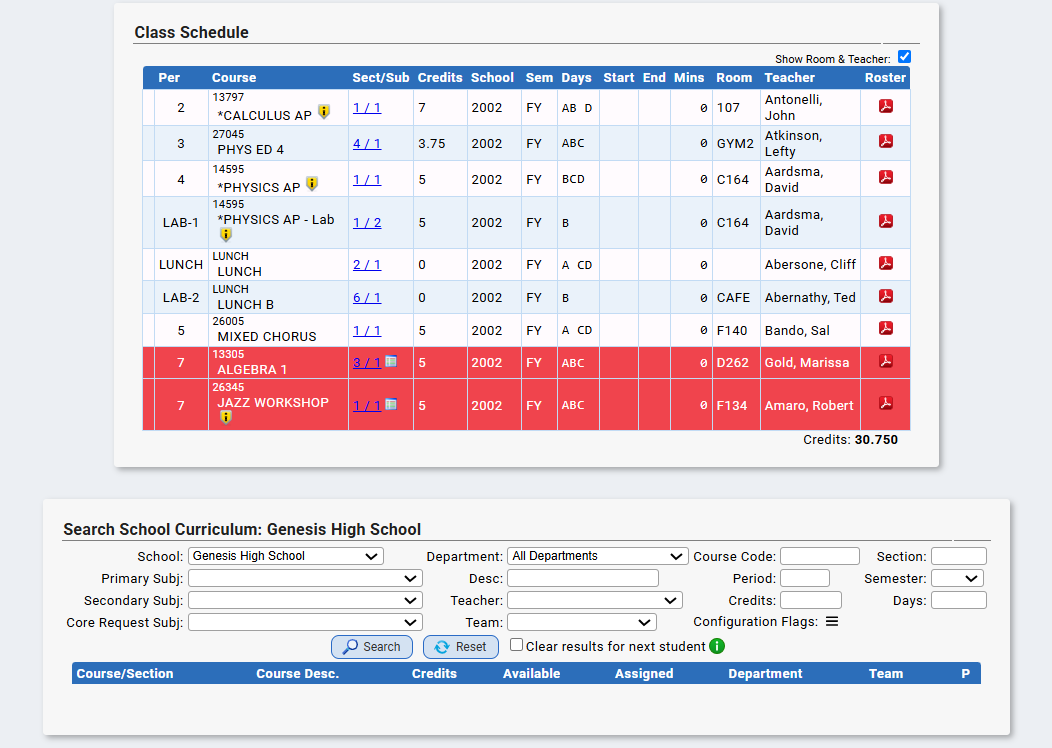The width and height of the screenshot is (1052, 748).
Task: Open roster PDF for Physics AP Lab row
Action: [x=886, y=221]
